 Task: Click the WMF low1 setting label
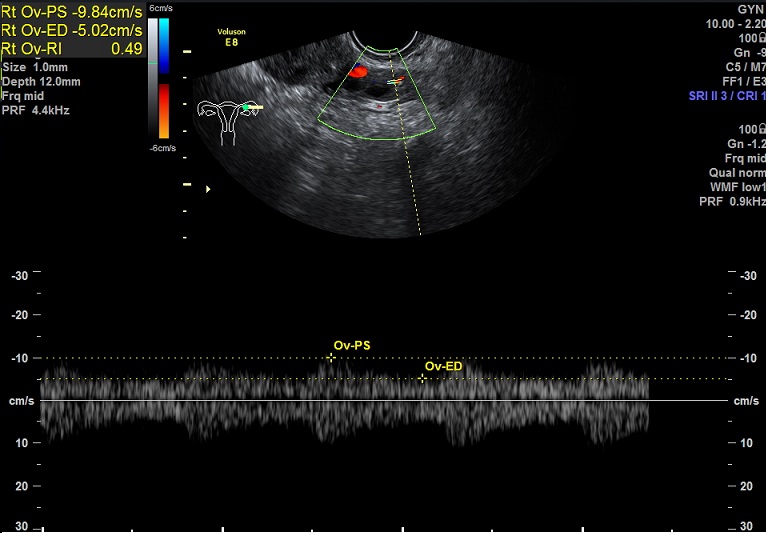tap(732, 187)
